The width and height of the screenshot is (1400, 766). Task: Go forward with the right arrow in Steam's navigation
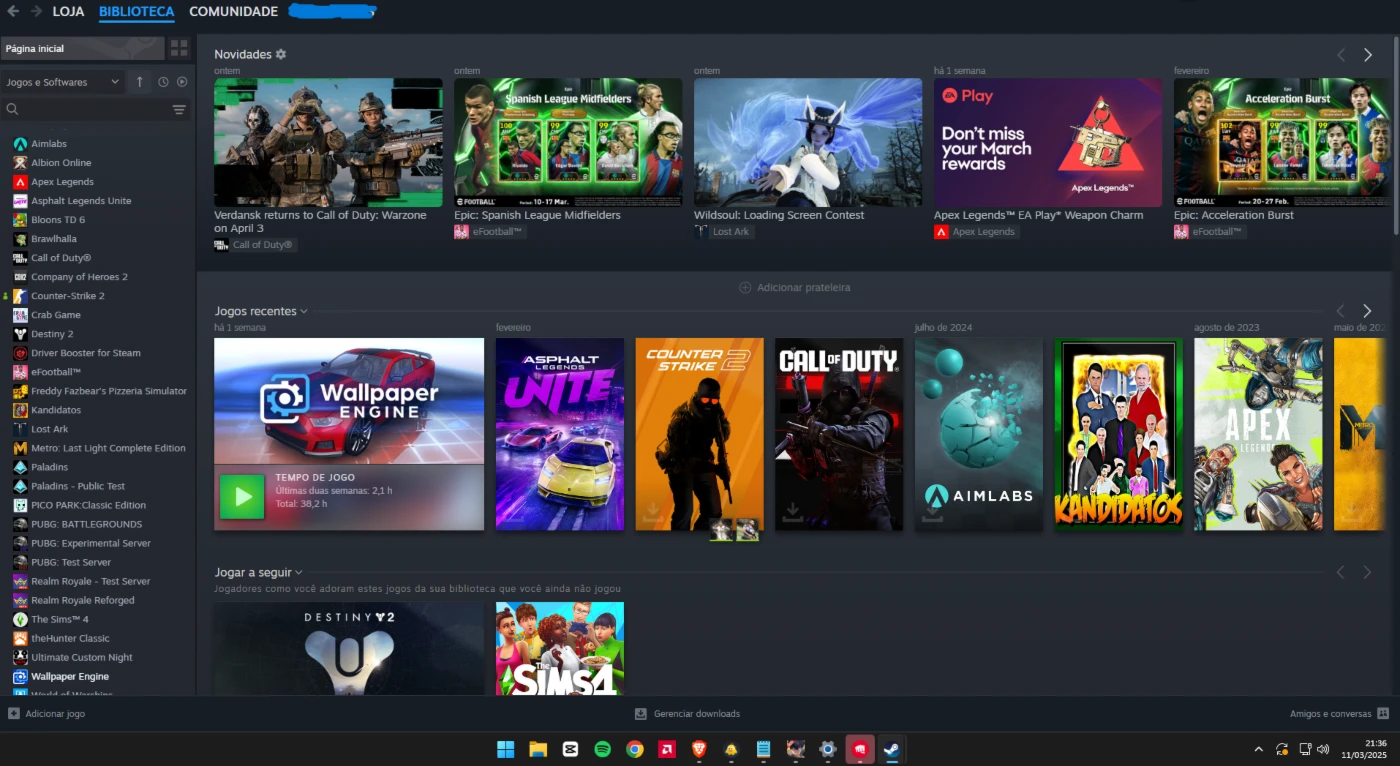(x=36, y=11)
